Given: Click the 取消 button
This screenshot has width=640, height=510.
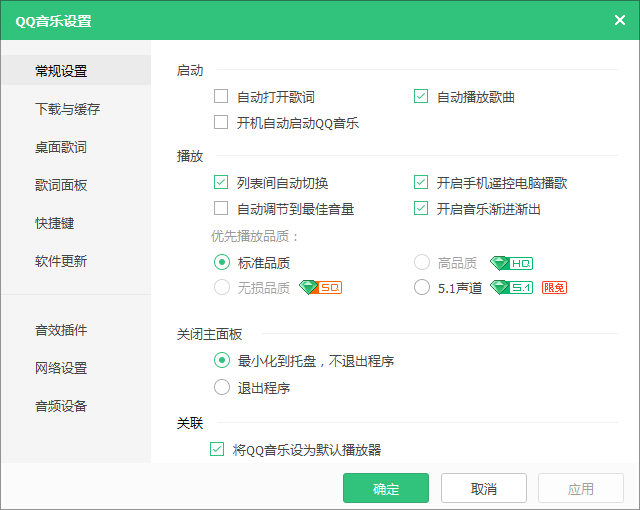Looking at the screenshot, I should tap(484, 488).
